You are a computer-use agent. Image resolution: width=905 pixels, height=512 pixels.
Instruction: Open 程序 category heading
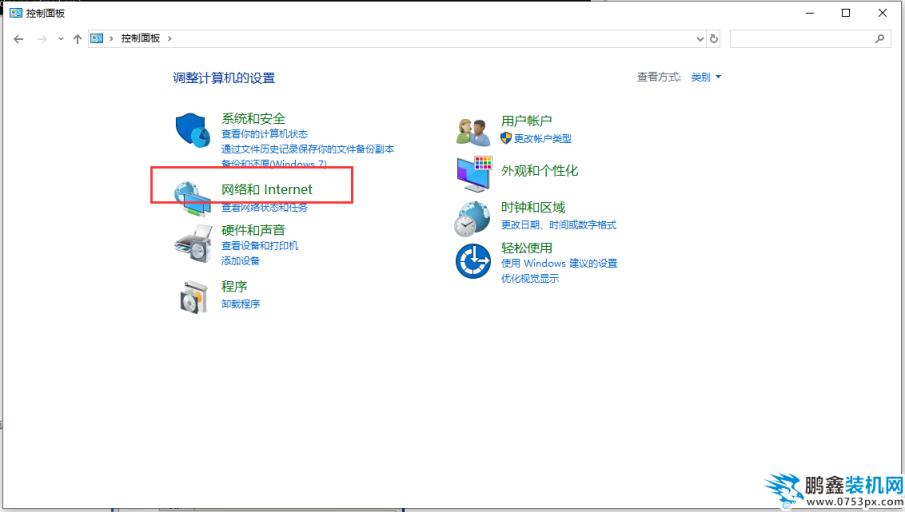pyautogui.click(x=234, y=286)
